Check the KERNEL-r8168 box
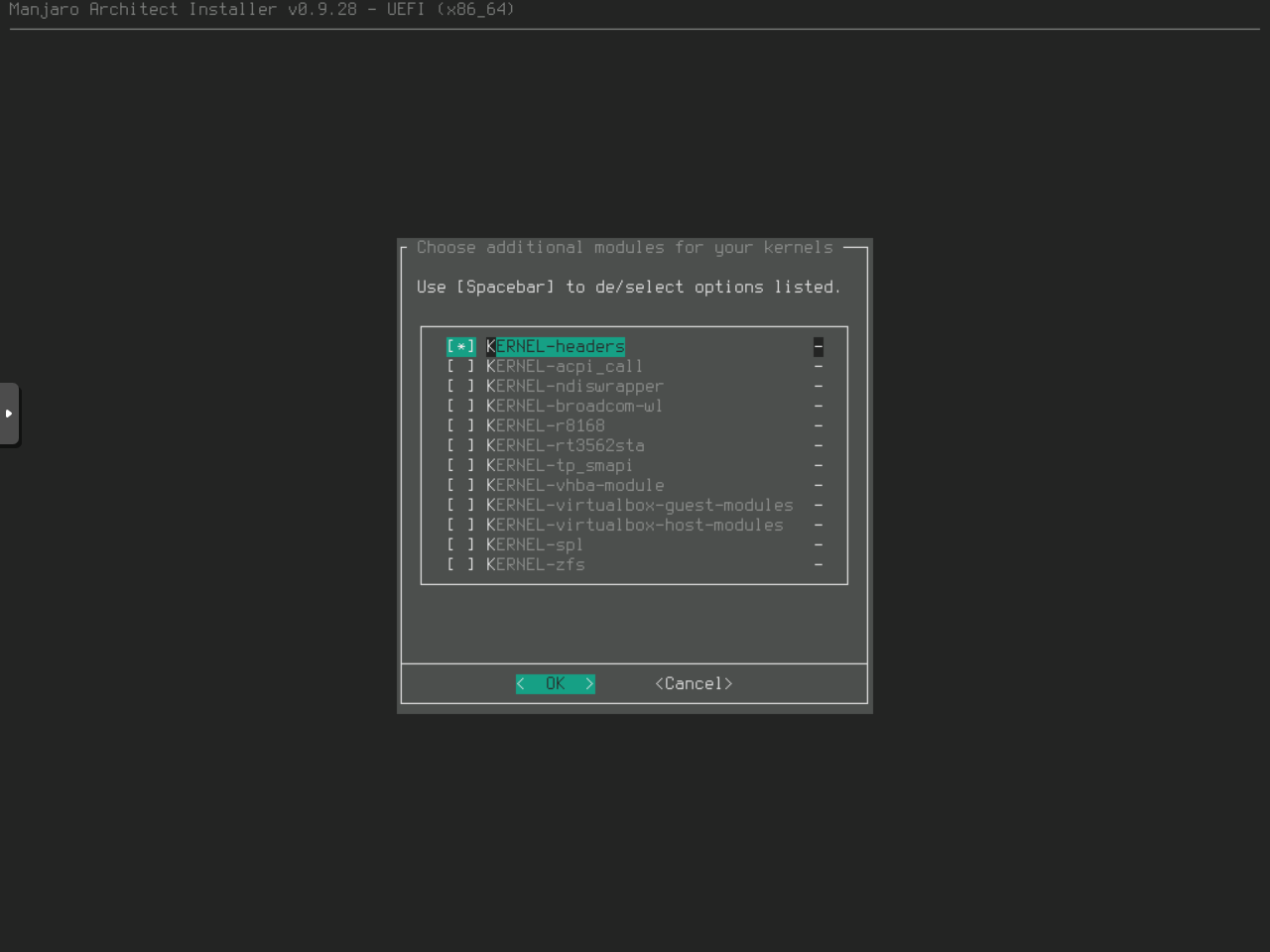The height and width of the screenshot is (952, 1270). coord(460,426)
